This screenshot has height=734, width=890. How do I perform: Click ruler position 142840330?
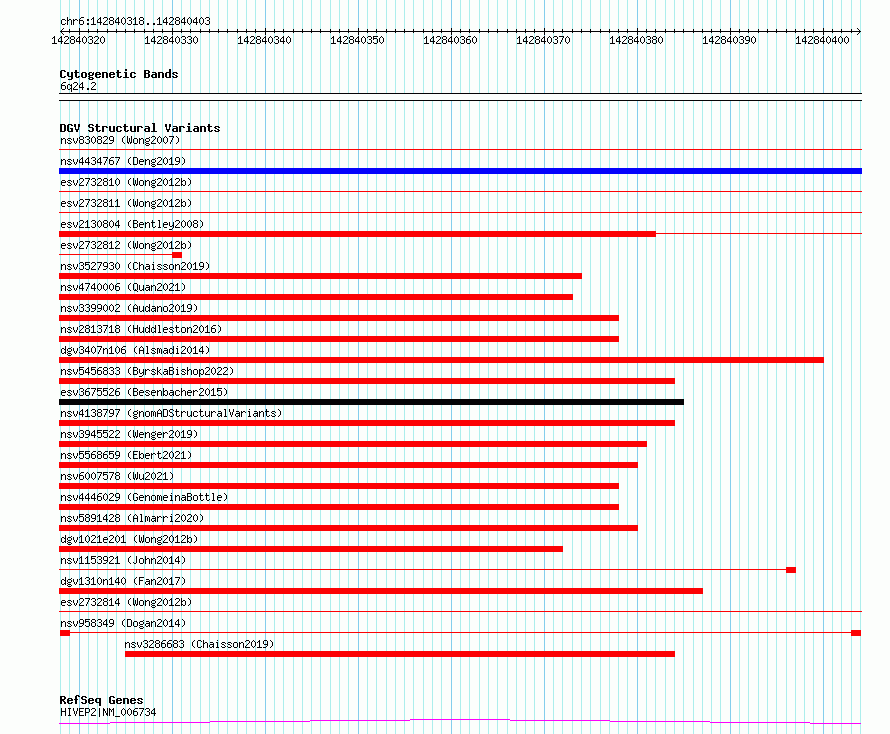[x=171, y=40]
